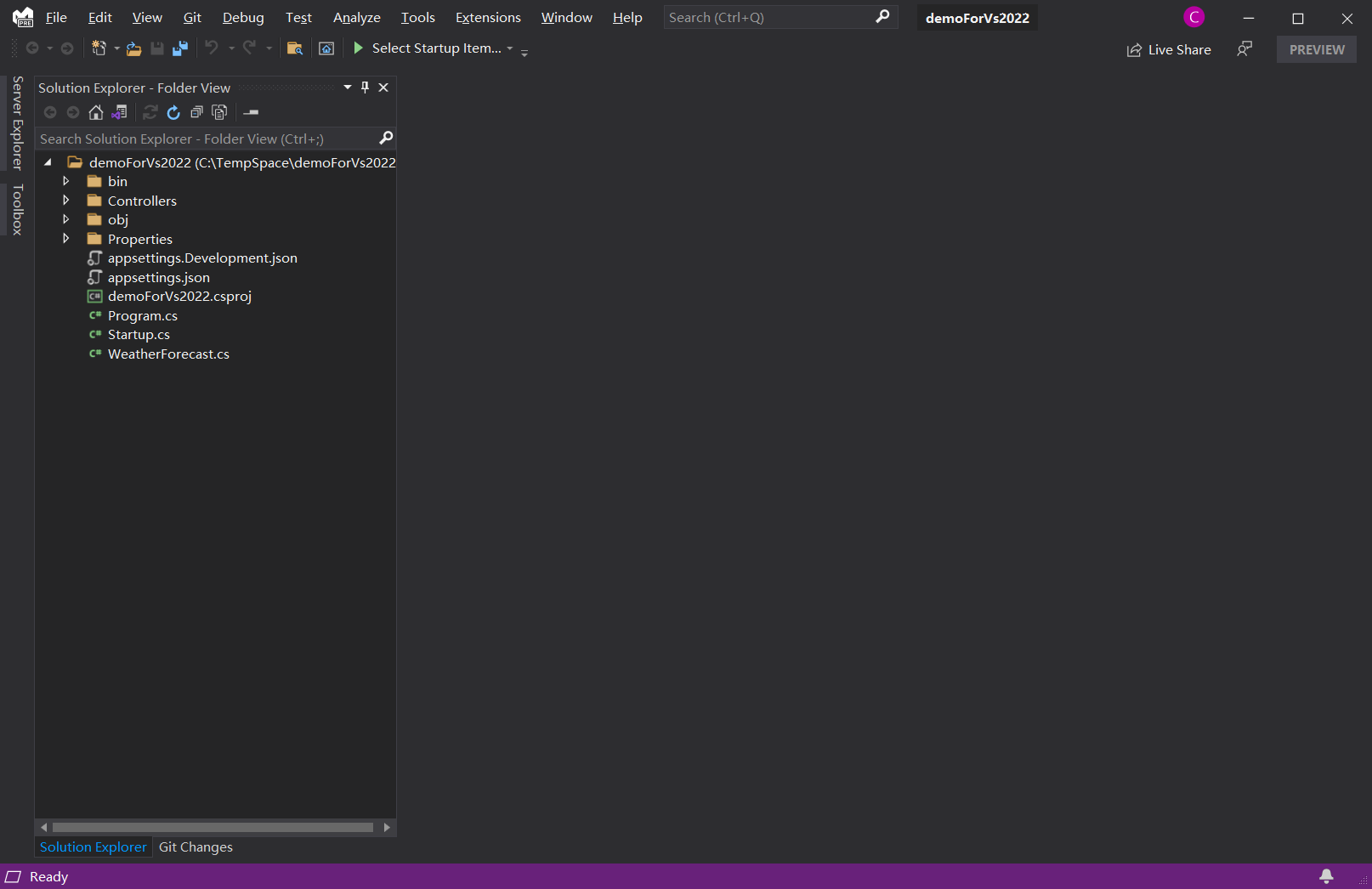Viewport: 1372px width, 889px height.
Task: Click the New Project toolbar icon
Action: pyautogui.click(x=99, y=48)
